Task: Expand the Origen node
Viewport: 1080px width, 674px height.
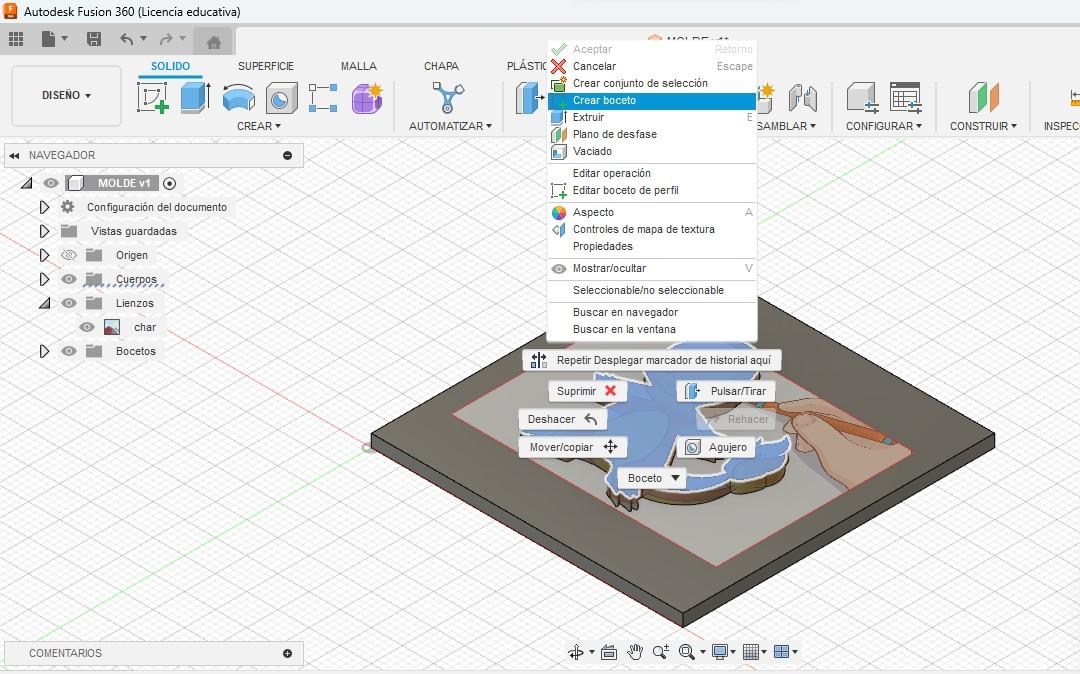Action: [44, 255]
